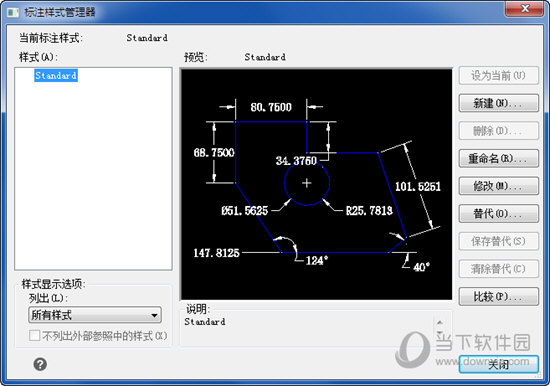Click the preview label Standard text

[265, 57]
